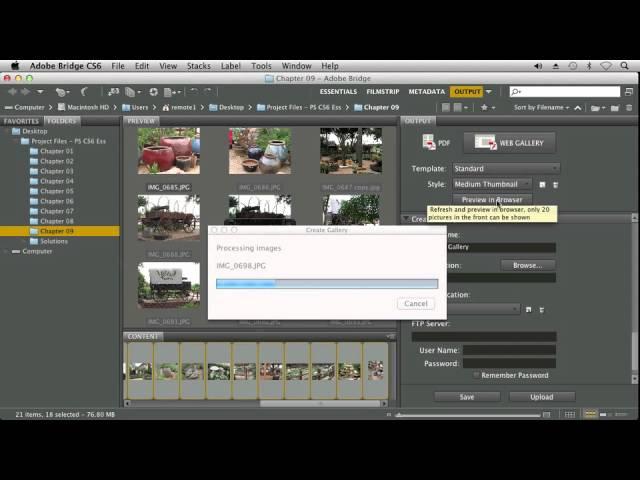Open the Sort by Filename dropdown
This screenshot has height=480, width=640.
(541, 107)
